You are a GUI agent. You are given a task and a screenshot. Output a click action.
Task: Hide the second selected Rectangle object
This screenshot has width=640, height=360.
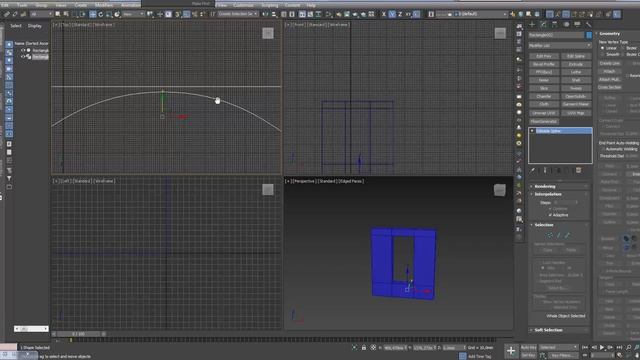[23, 57]
